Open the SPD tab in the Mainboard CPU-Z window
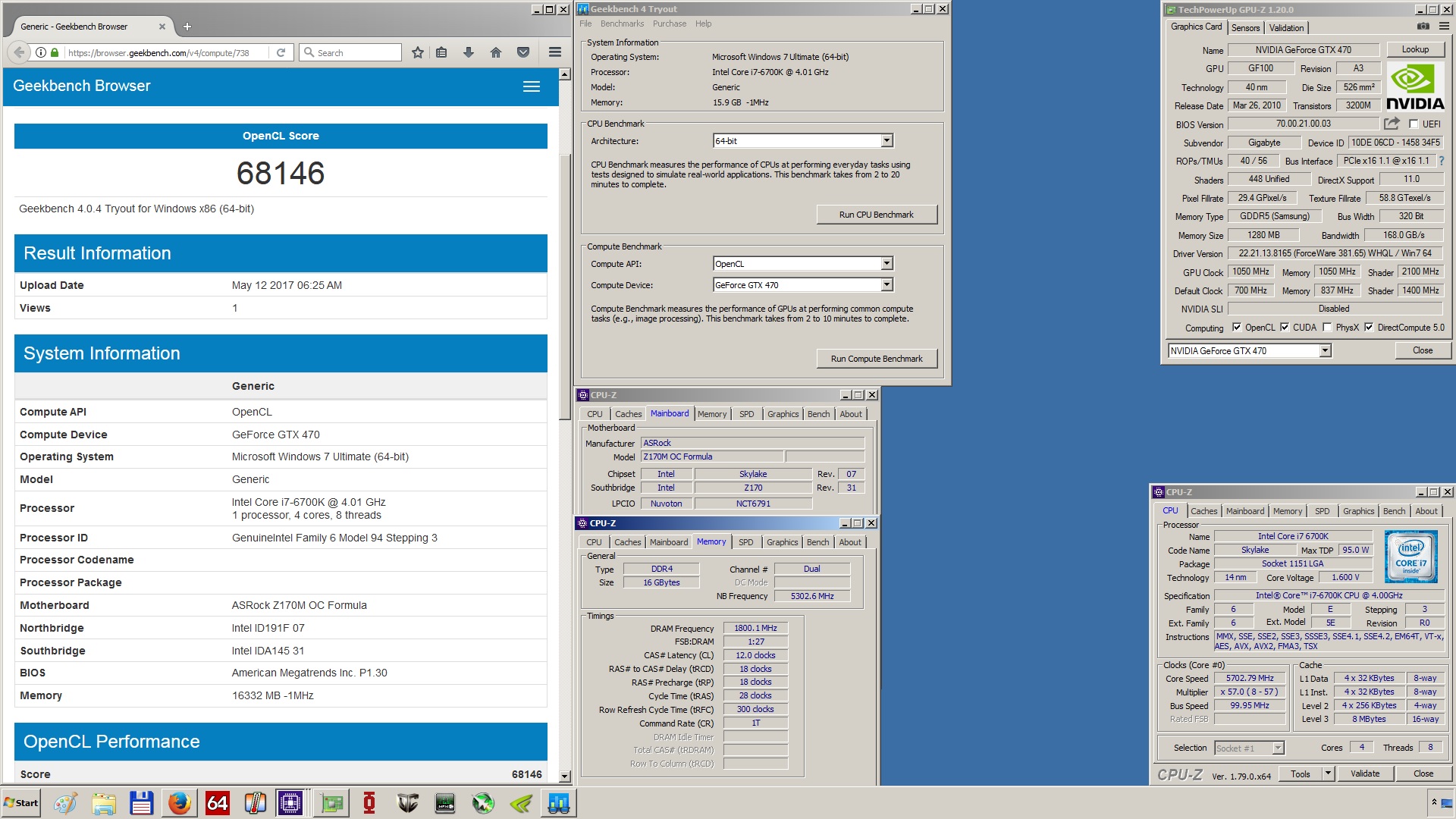The image size is (1456, 819). (746, 414)
